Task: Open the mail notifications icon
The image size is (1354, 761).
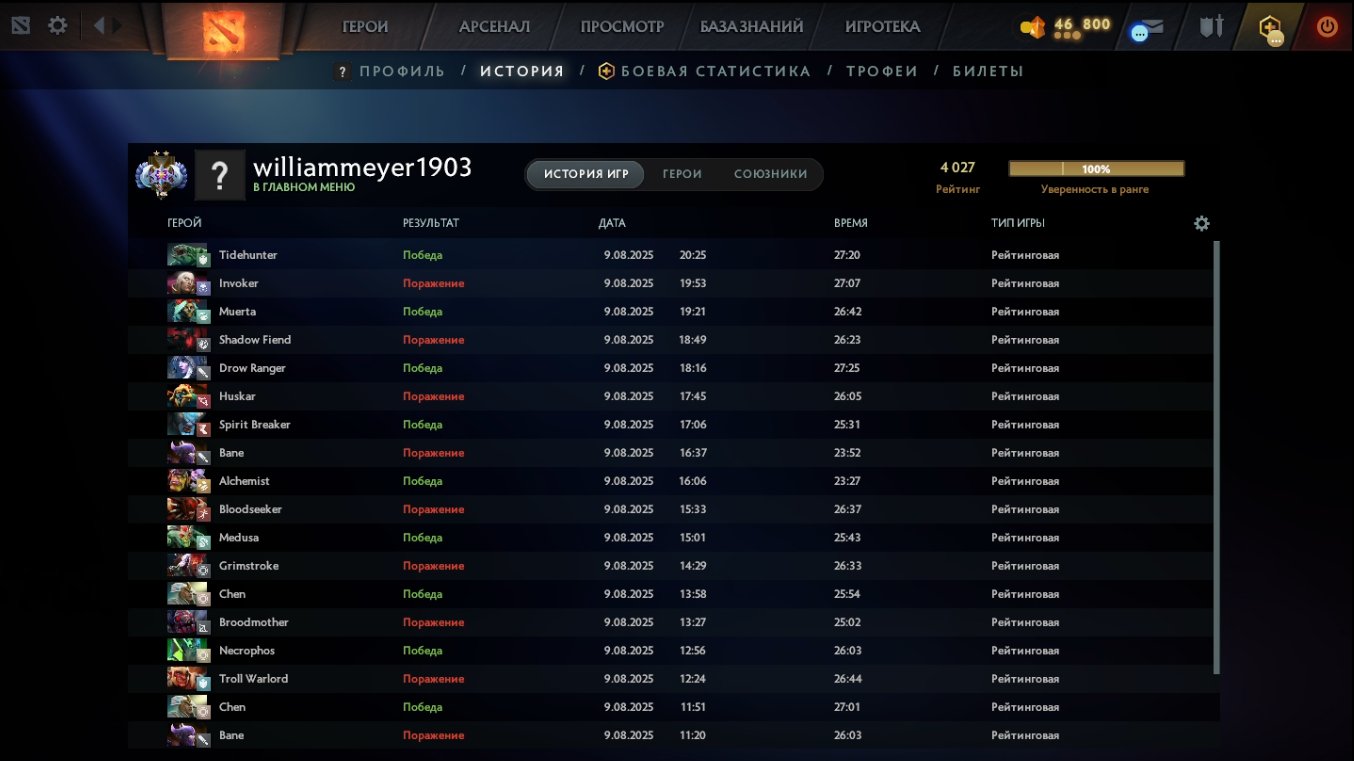Action: coord(1147,28)
